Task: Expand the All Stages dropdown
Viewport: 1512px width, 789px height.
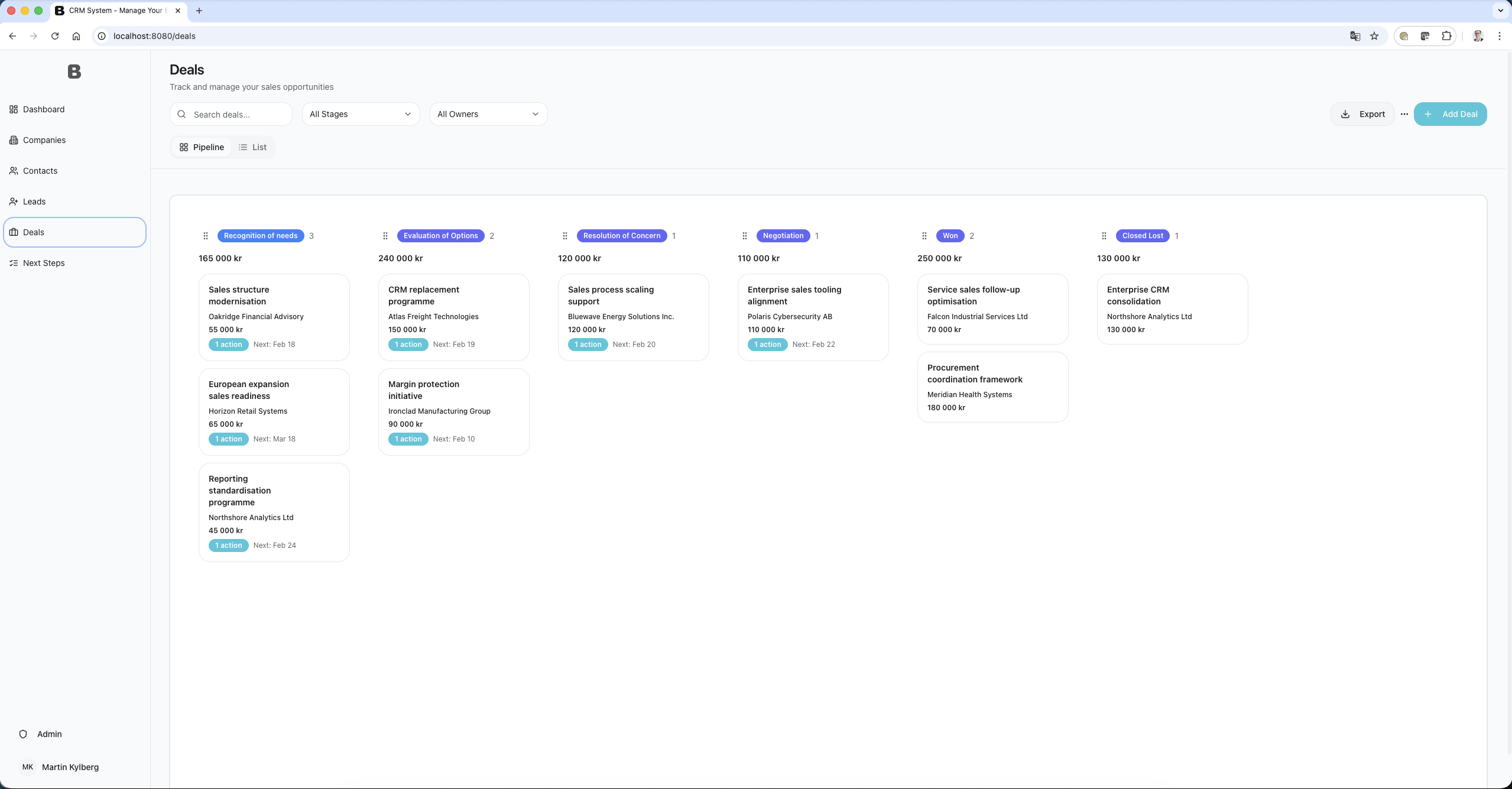Action: click(361, 114)
